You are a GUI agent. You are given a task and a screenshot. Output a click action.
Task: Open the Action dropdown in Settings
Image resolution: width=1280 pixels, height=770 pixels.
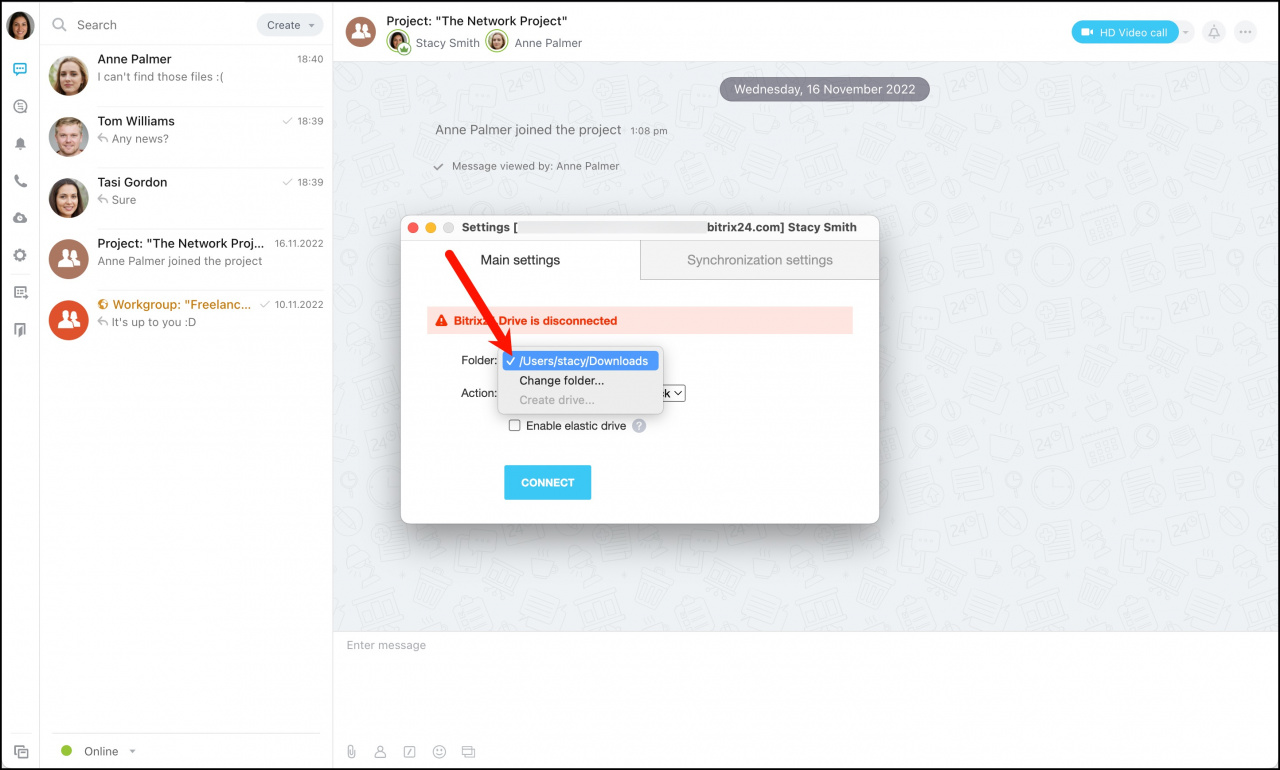pyautogui.click(x=673, y=393)
